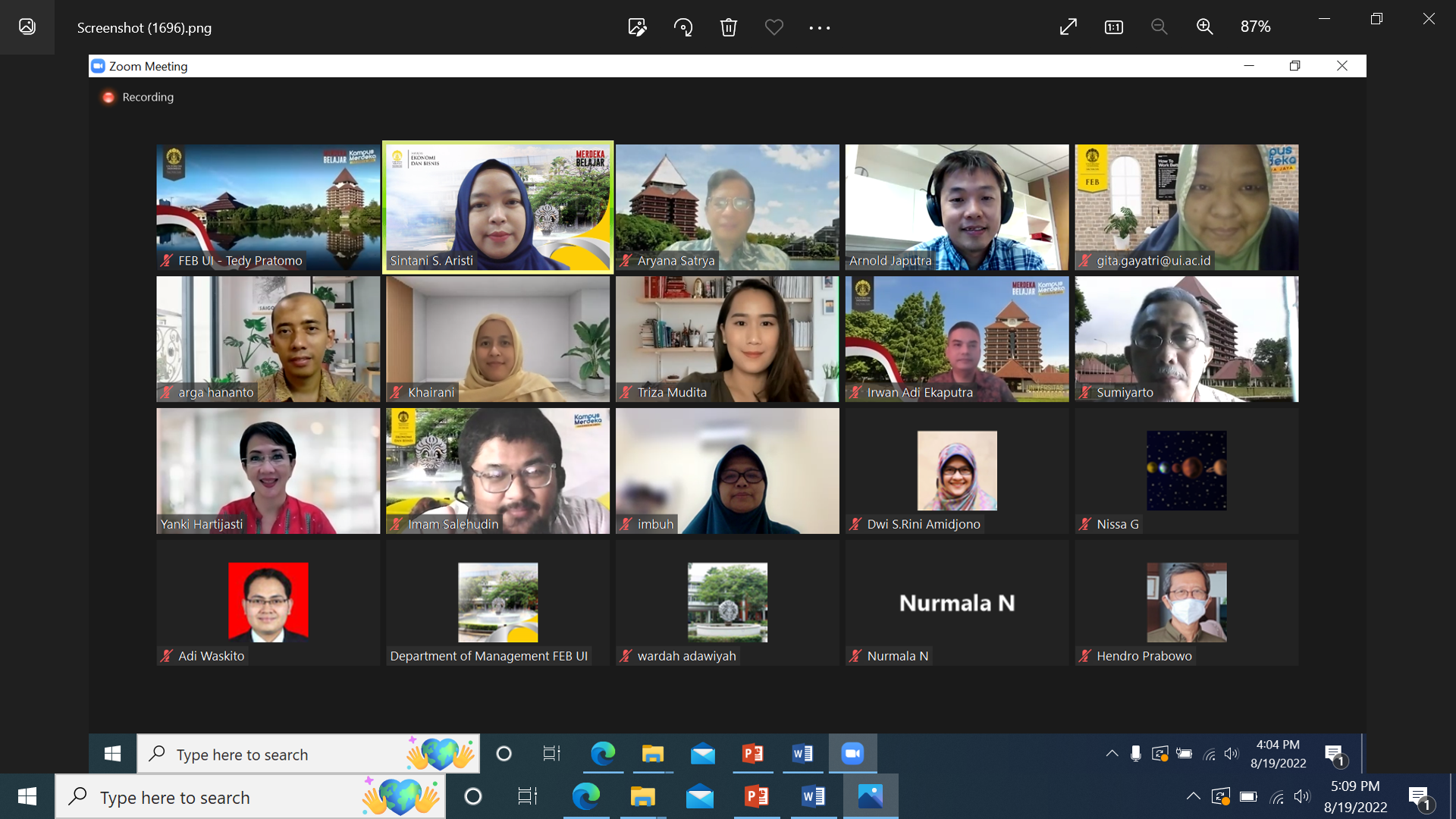This screenshot has height=819, width=1456.
Task: Click the muted microphone beside arga hananto
Action: (165, 393)
